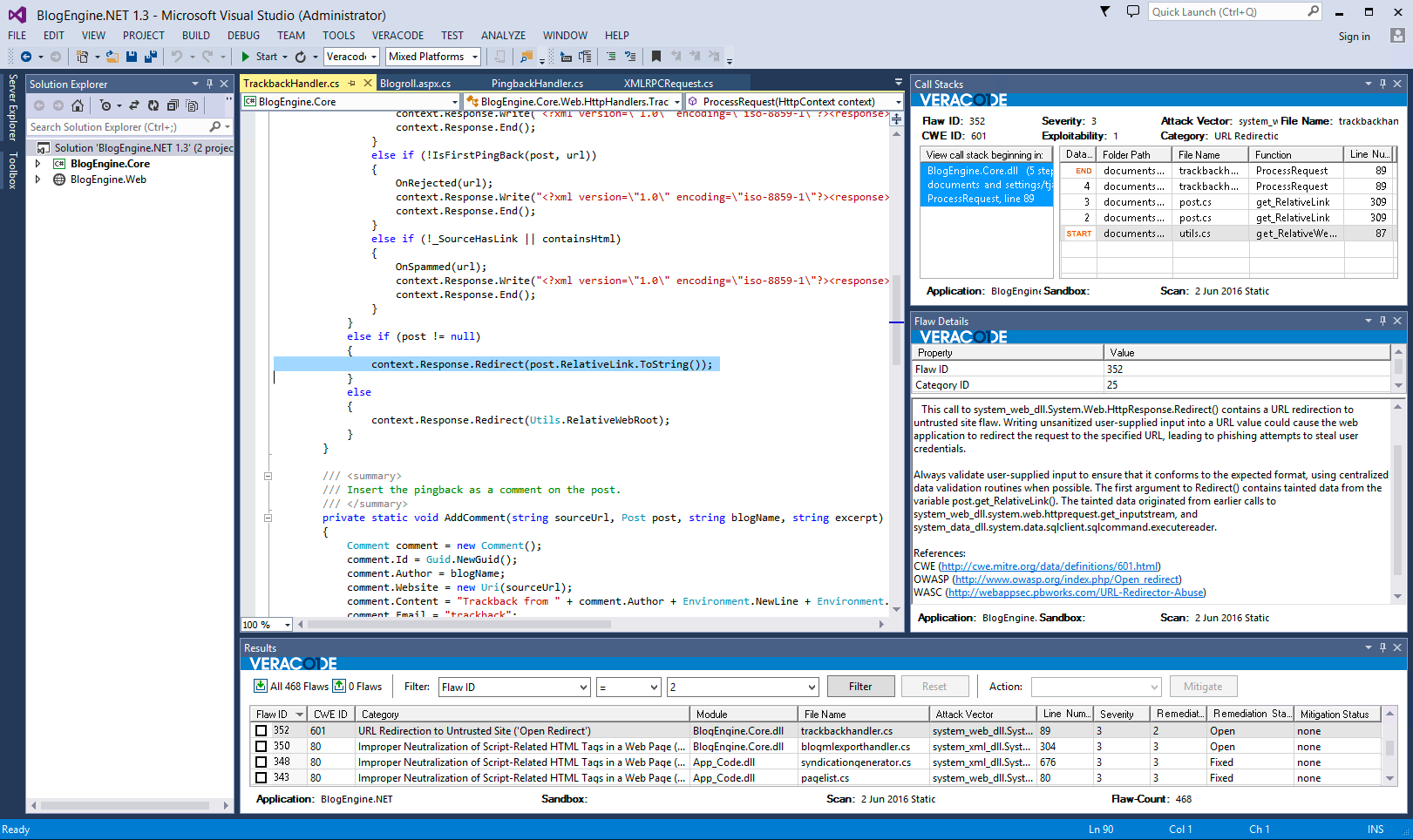Image resolution: width=1413 pixels, height=840 pixels.
Task: Open the BlogEngine.Core project scope dropdown
Action: pyautogui.click(x=453, y=102)
